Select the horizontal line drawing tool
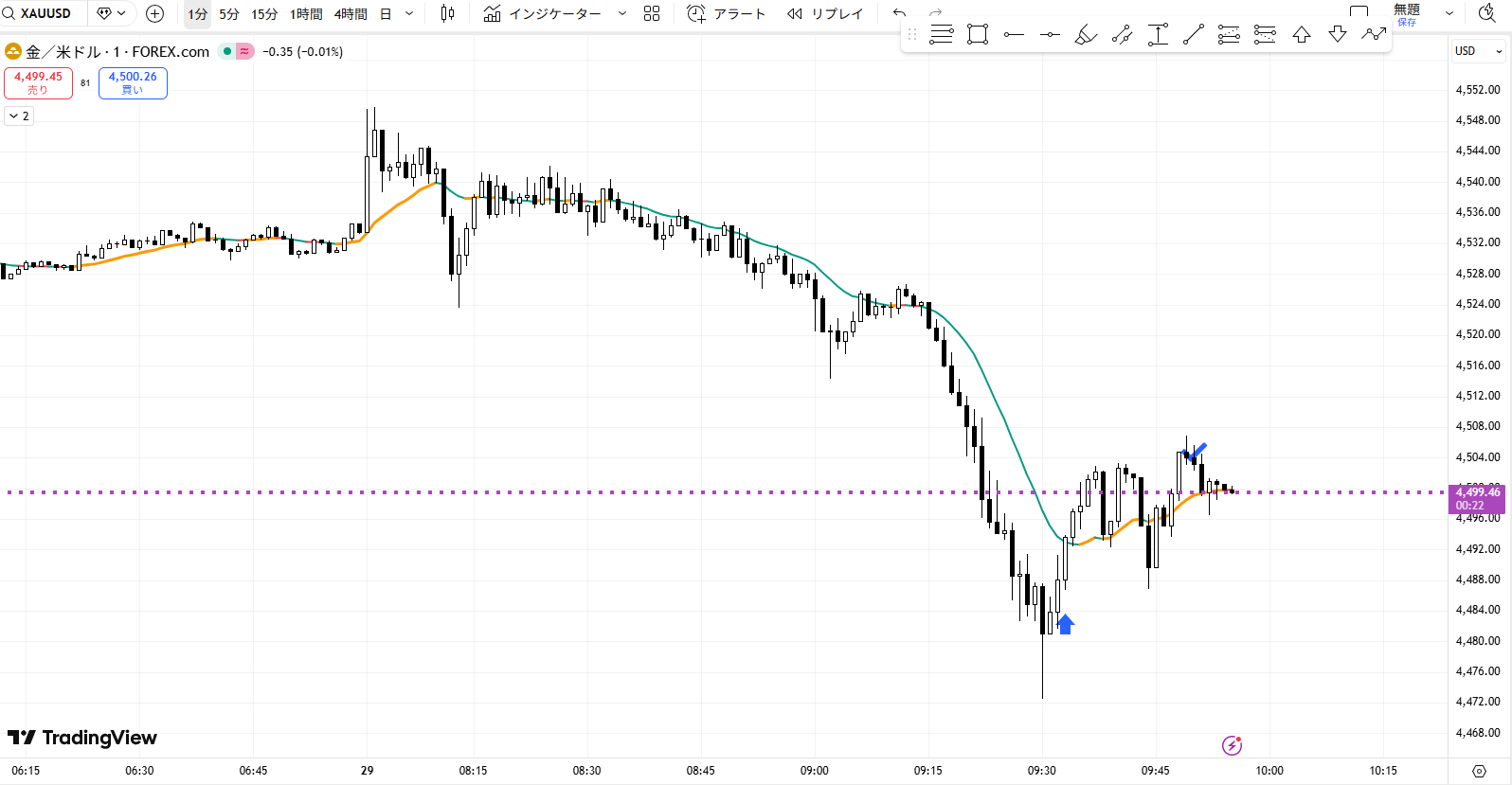This screenshot has width=1512, height=785. pos(1014,35)
